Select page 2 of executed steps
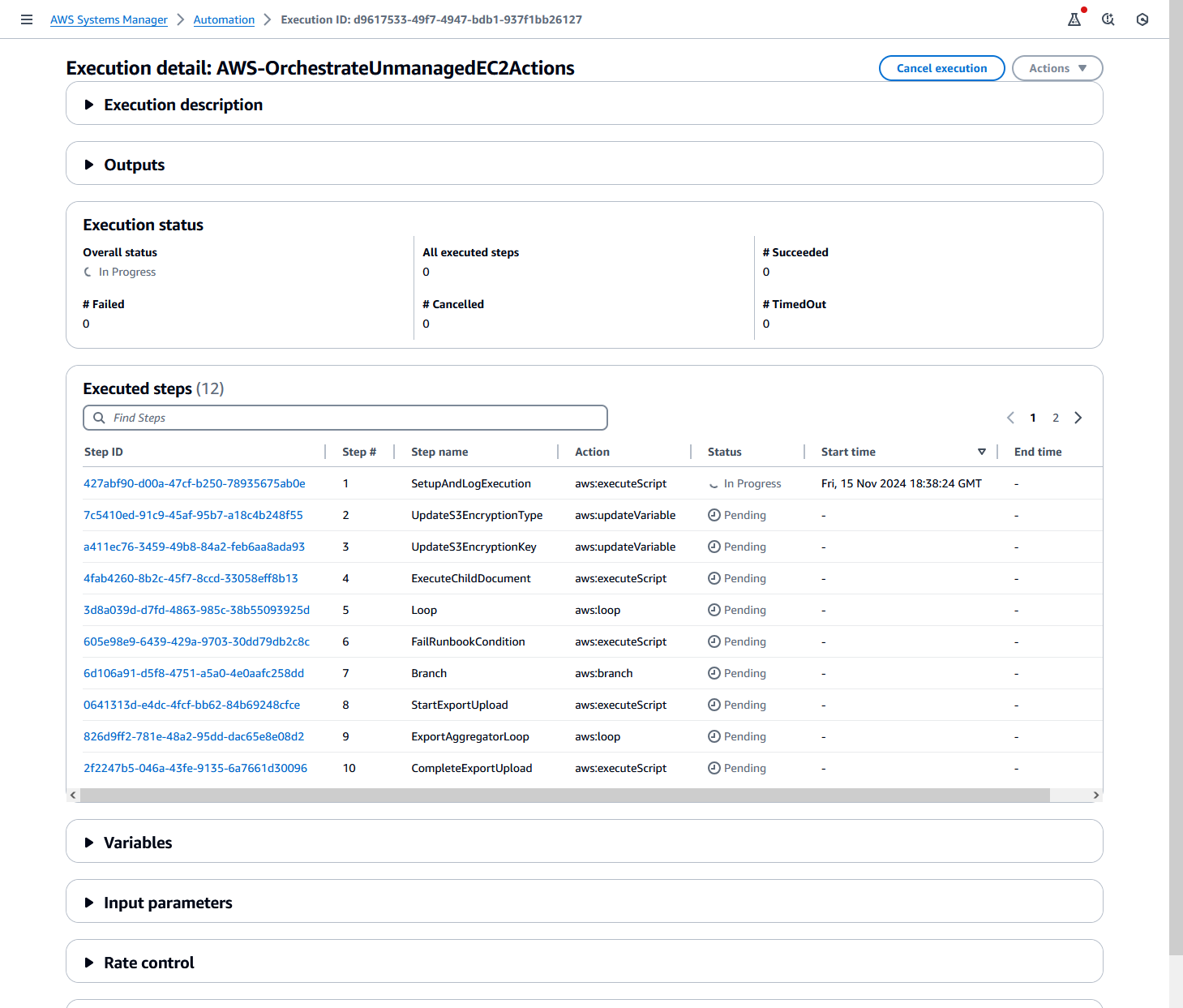Image resolution: width=1183 pixels, height=1008 pixels. point(1056,418)
